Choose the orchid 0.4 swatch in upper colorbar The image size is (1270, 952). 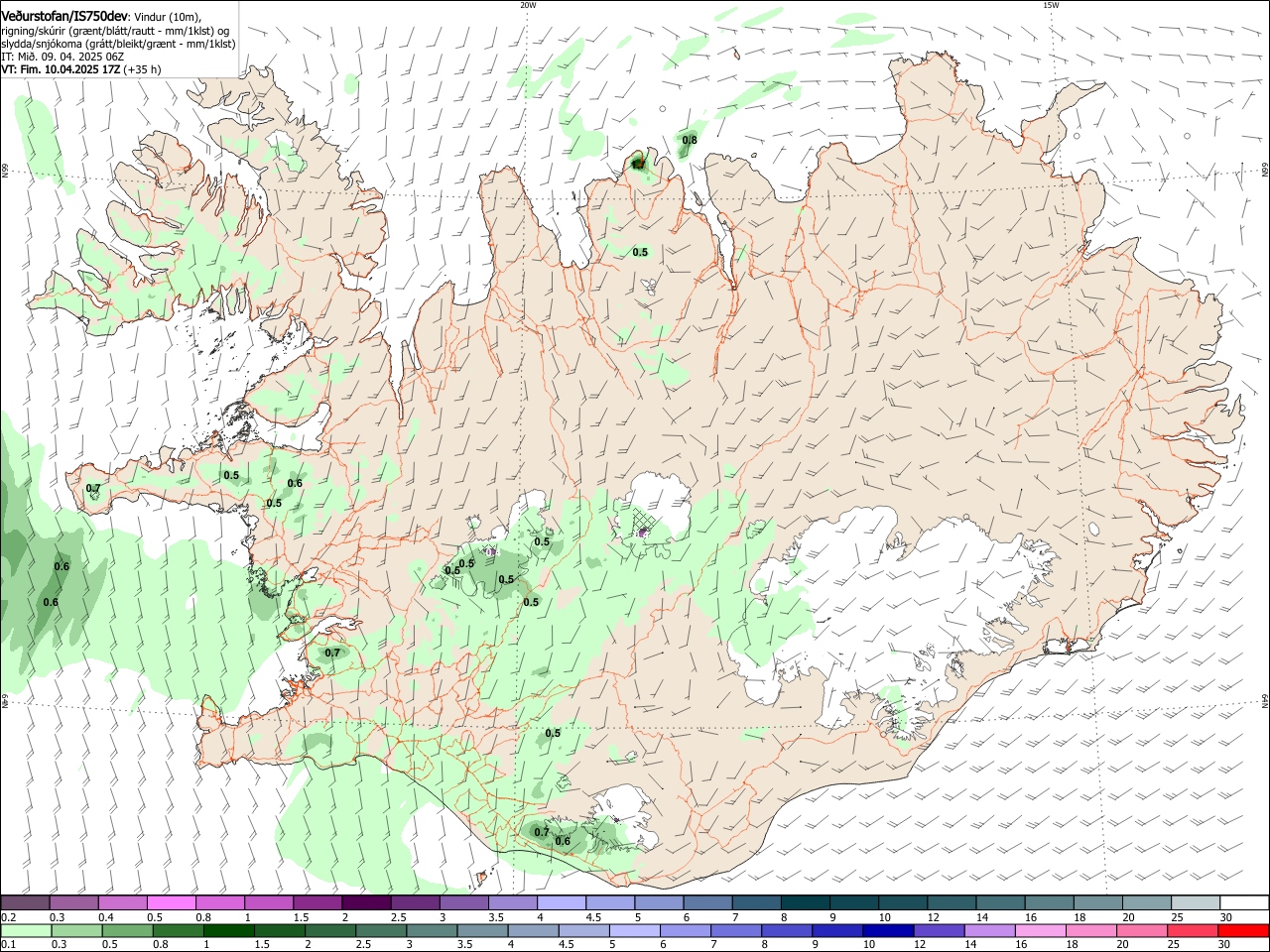click(122, 903)
